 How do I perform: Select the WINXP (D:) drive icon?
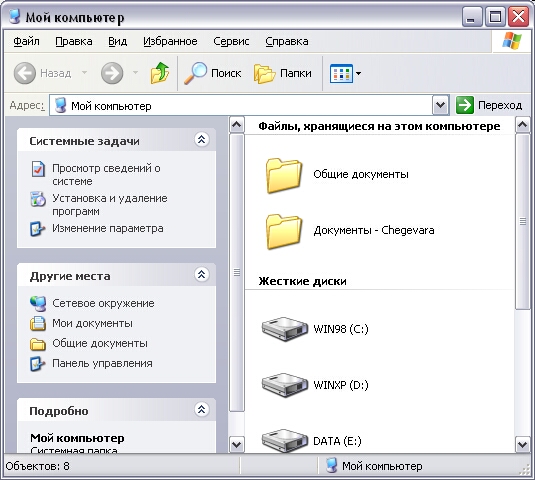[285, 385]
